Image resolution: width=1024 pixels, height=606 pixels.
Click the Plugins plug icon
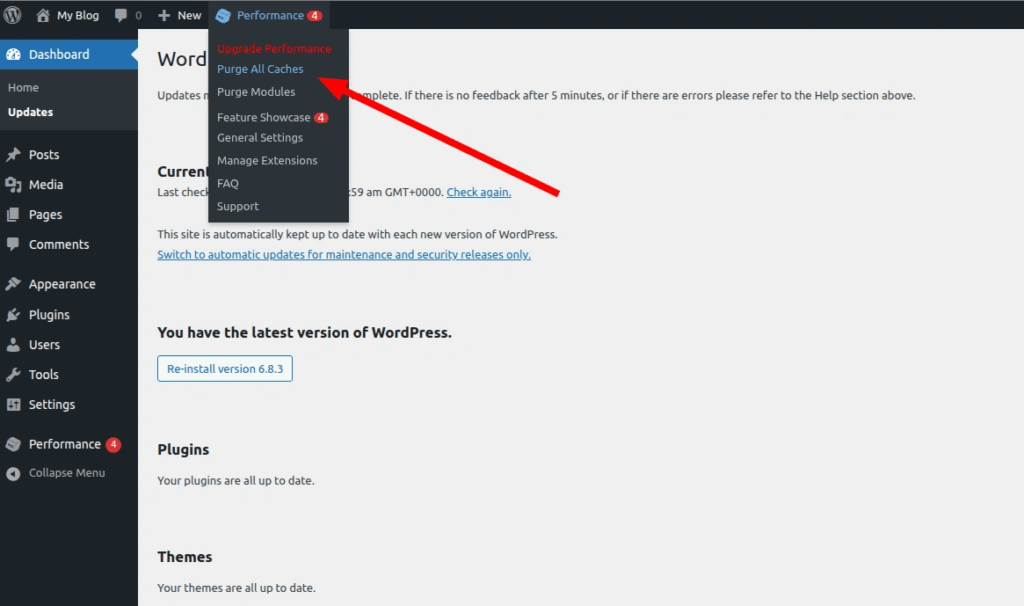point(12,314)
